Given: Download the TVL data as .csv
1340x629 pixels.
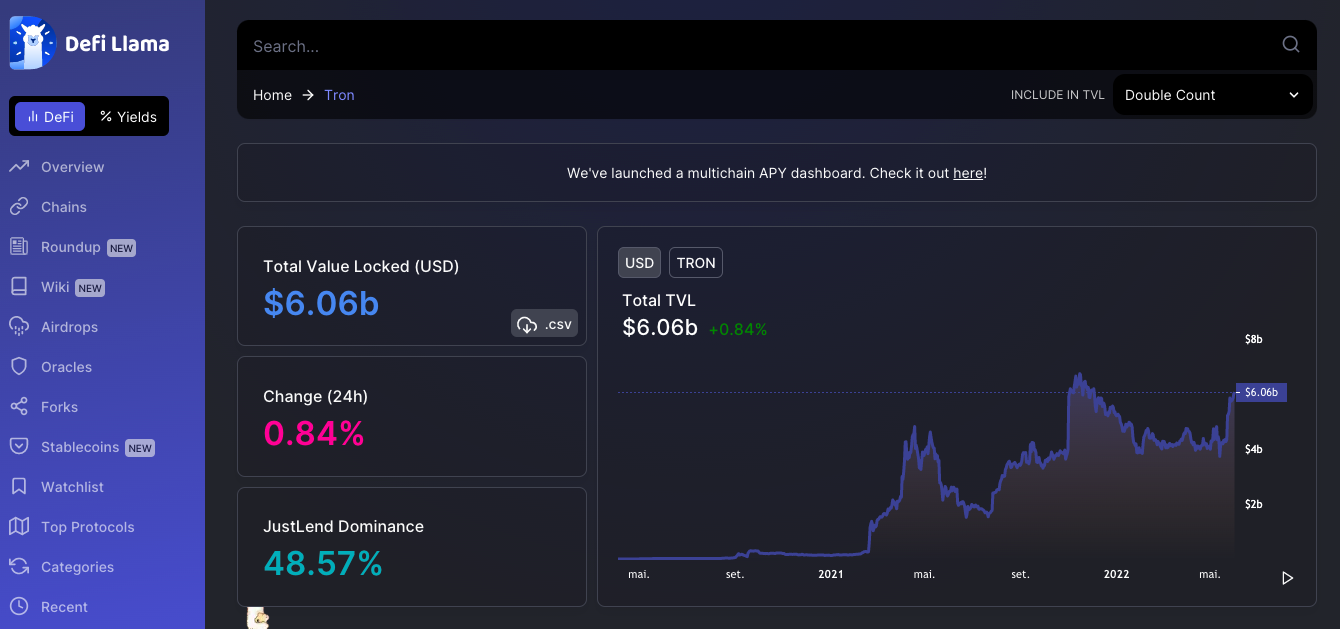Looking at the screenshot, I should (x=544, y=324).
